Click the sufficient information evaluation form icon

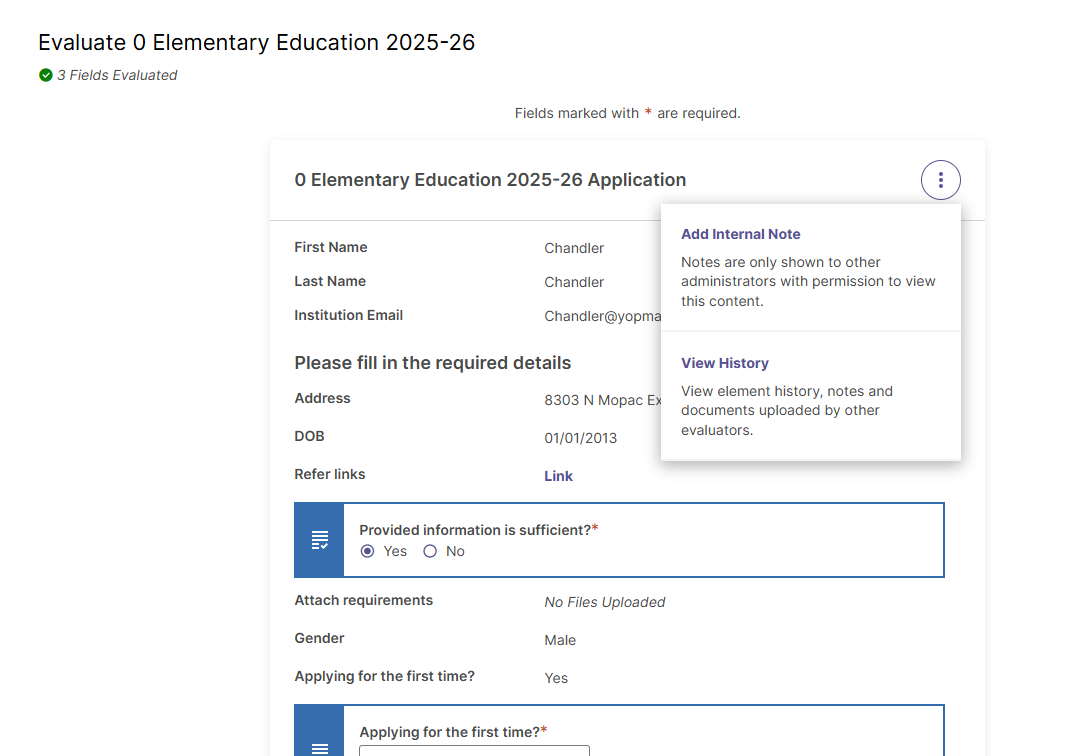(319, 540)
